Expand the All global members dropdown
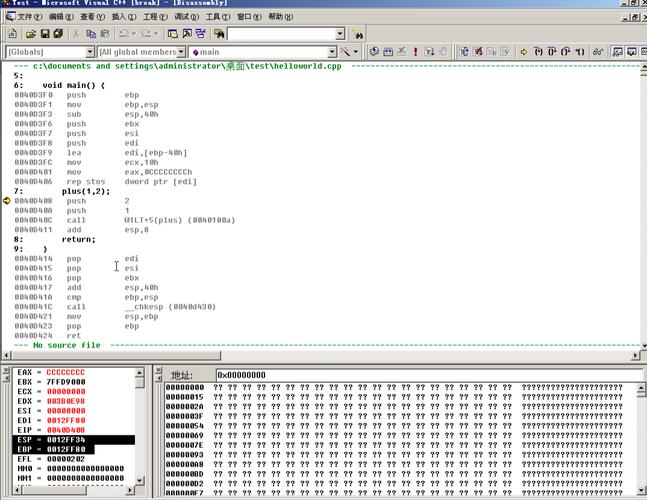The image size is (647, 500). point(181,52)
